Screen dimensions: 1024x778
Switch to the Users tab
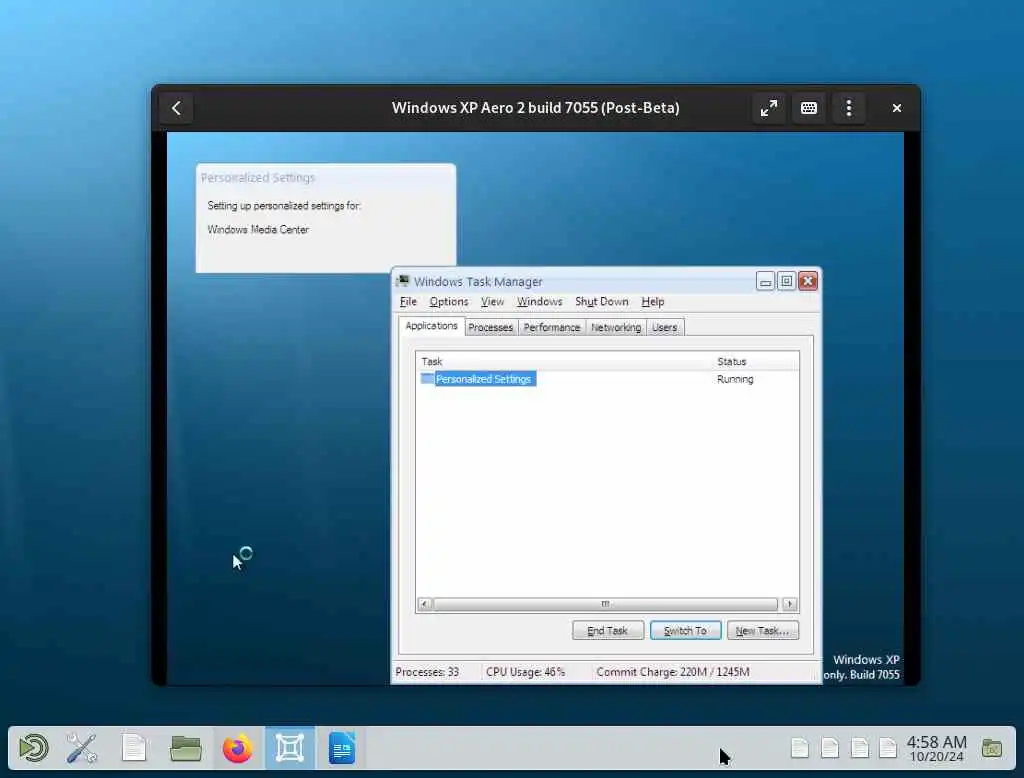[664, 327]
